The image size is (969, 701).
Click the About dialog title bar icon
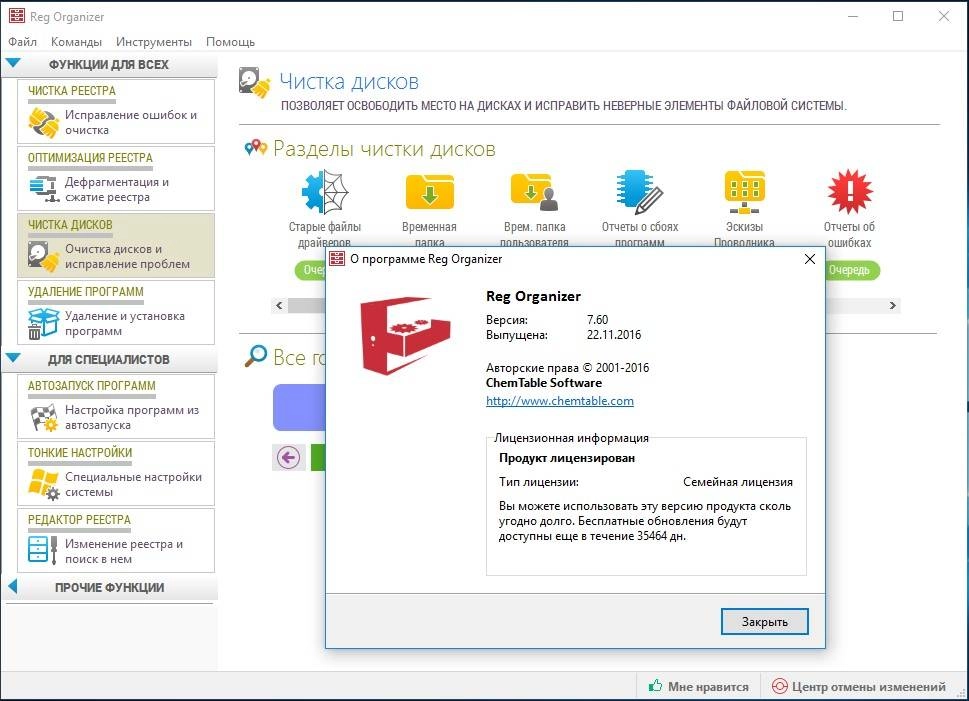(337, 258)
